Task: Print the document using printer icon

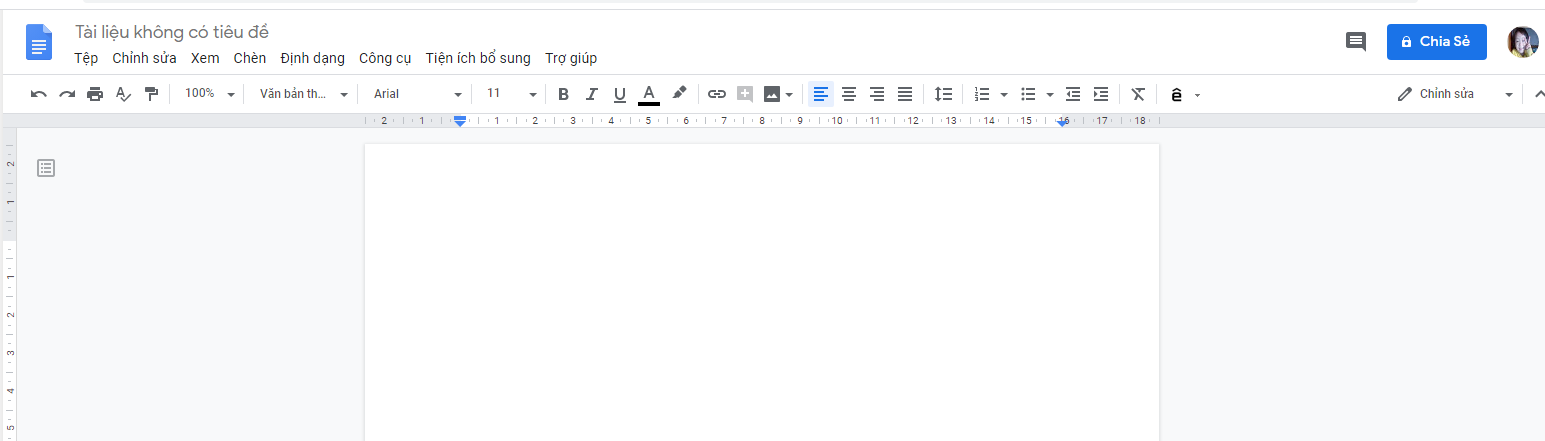Action: [95, 94]
